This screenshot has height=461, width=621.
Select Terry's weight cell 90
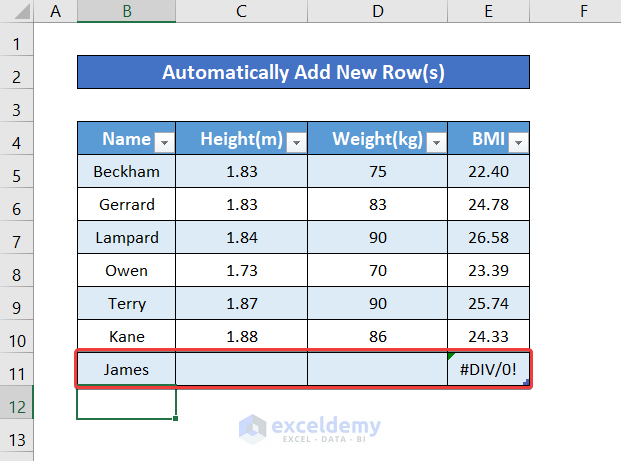(378, 303)
